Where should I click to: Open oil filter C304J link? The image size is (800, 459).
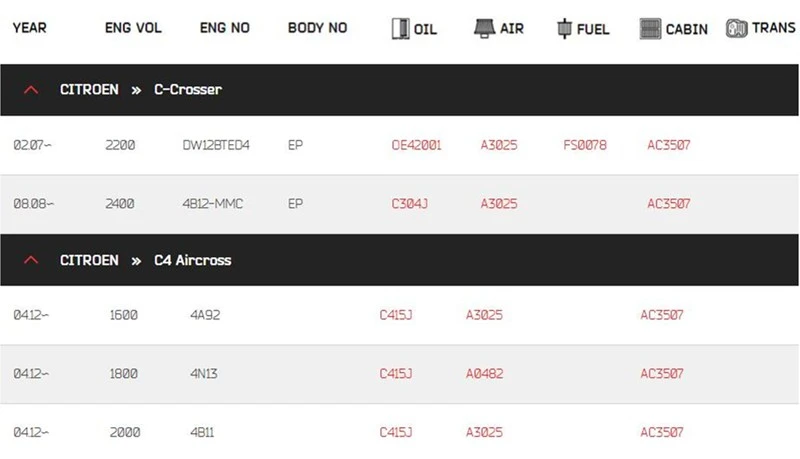410,204
